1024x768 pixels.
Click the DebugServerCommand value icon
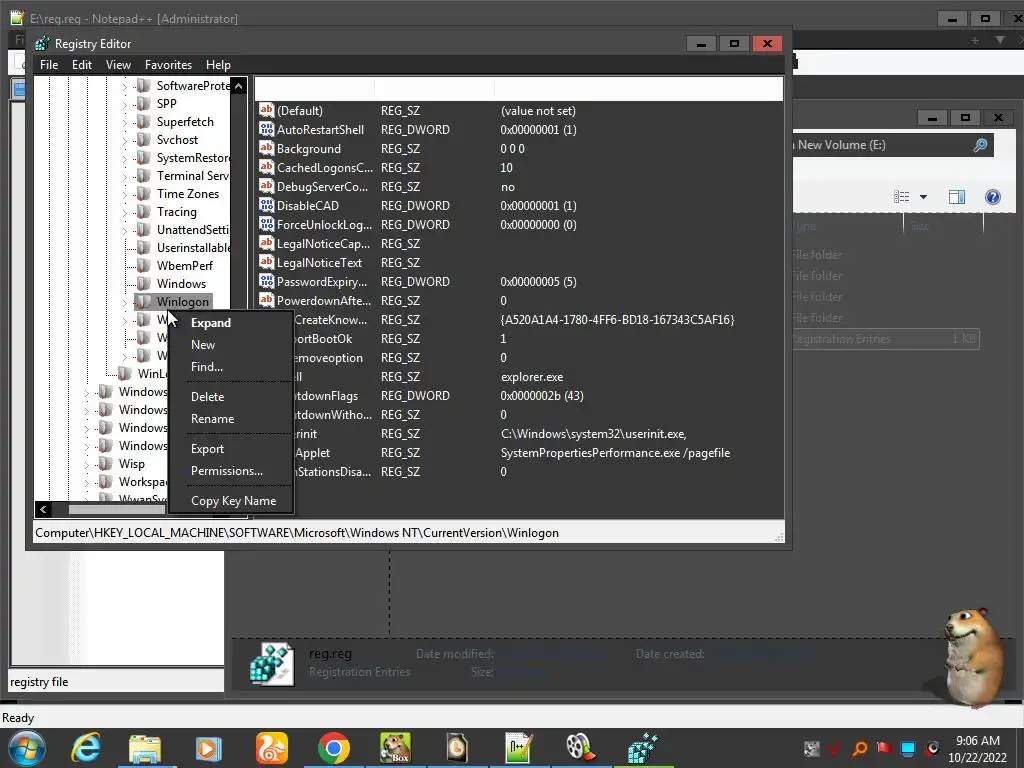pyautogui.click(x=266, y=186)
